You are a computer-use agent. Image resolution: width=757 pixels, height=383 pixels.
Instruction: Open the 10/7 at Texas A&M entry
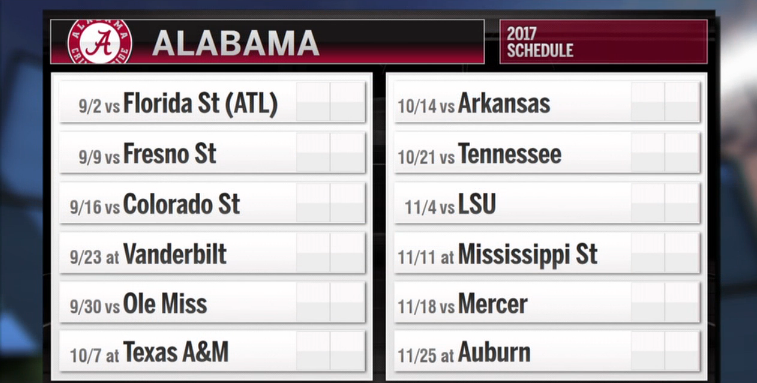click(212, 351)
